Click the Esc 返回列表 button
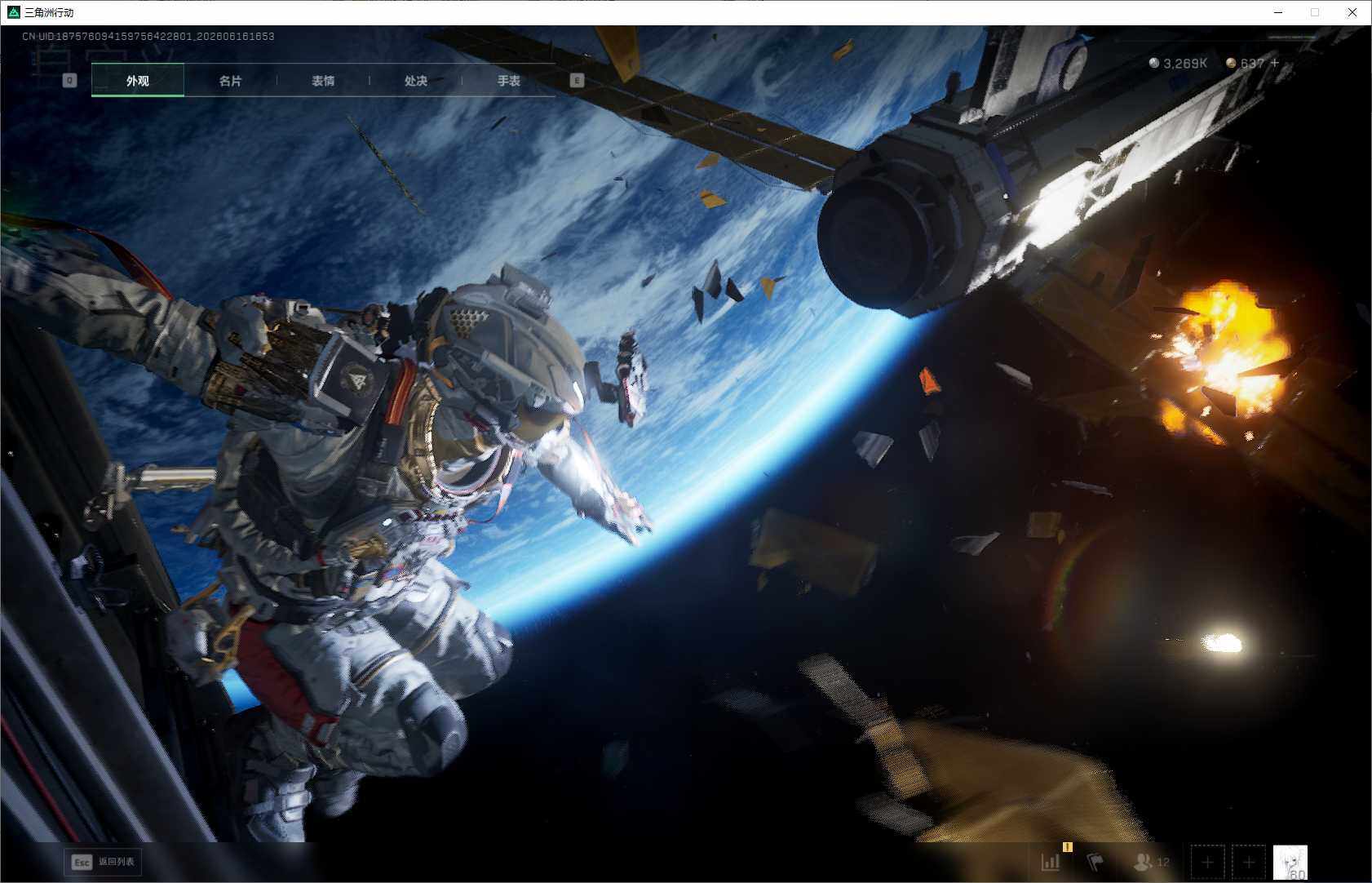The height and width of the screenshot is (883, 1372). (x=103, y=862)
